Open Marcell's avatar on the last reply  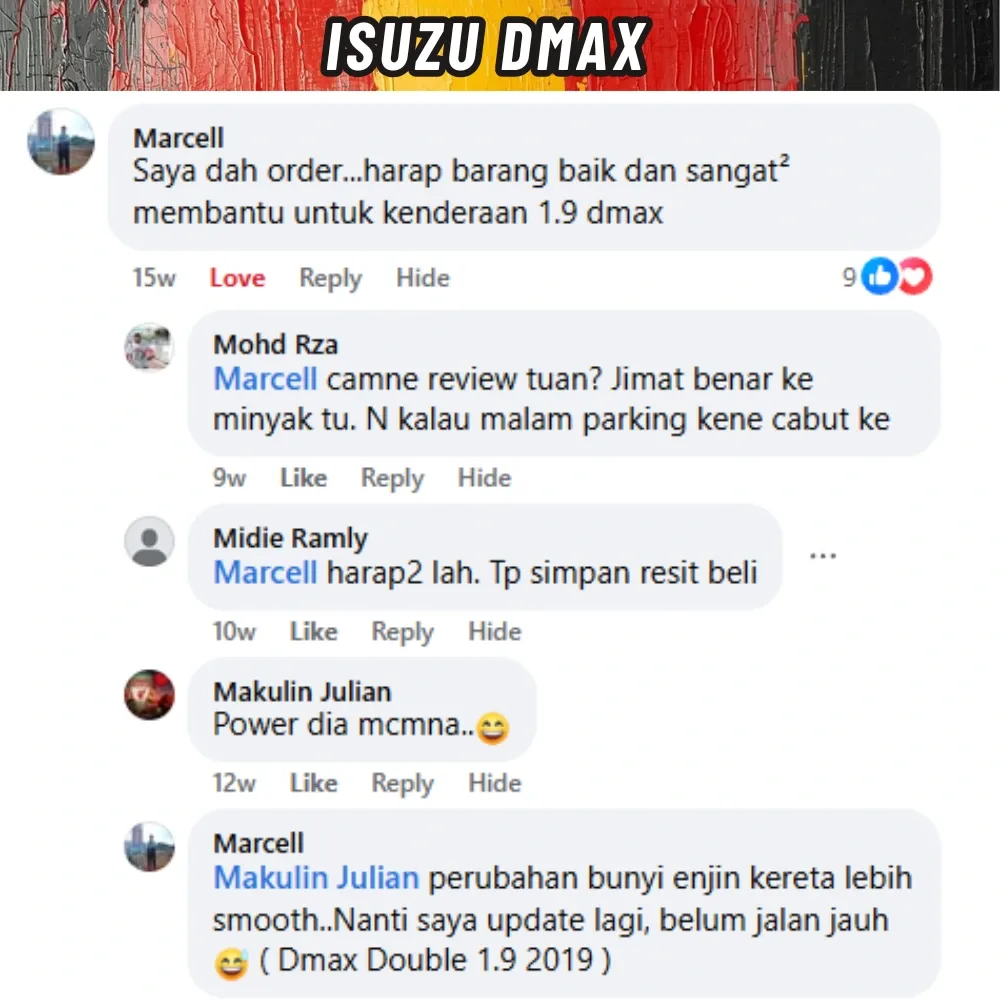click(149, 846)
